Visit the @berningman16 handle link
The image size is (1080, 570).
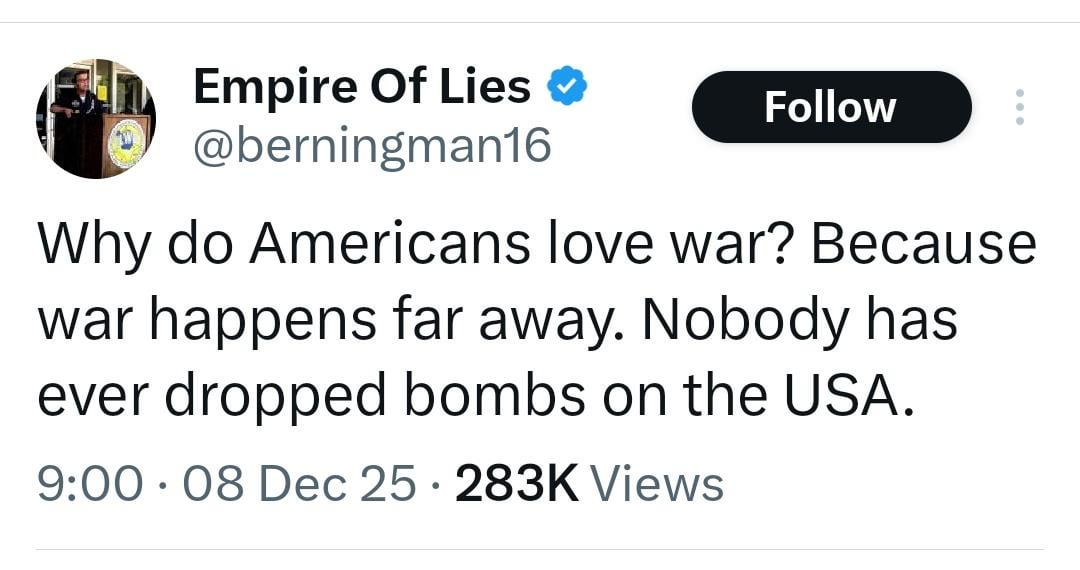point(372,145)
